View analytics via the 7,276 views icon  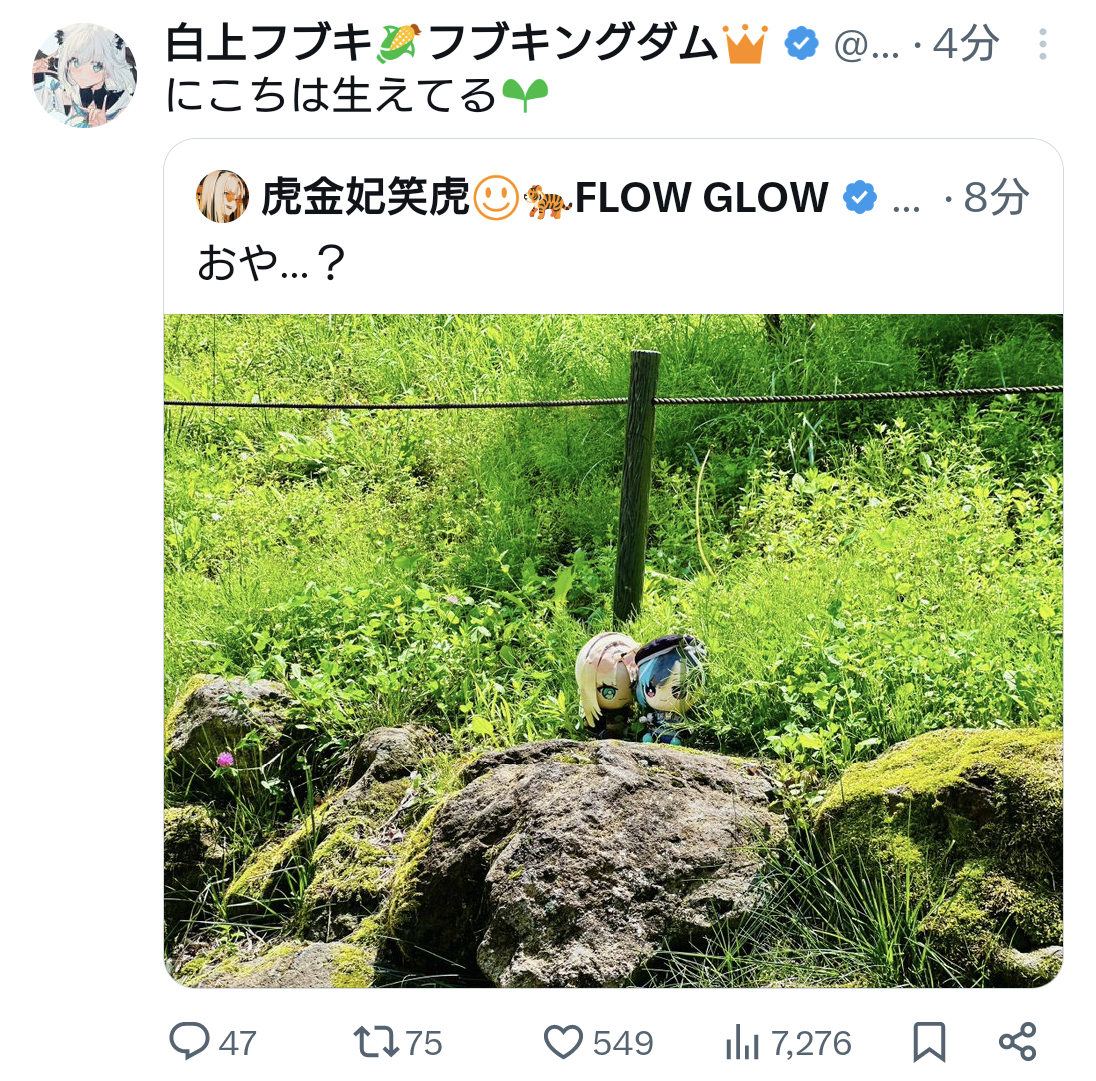742,1042
